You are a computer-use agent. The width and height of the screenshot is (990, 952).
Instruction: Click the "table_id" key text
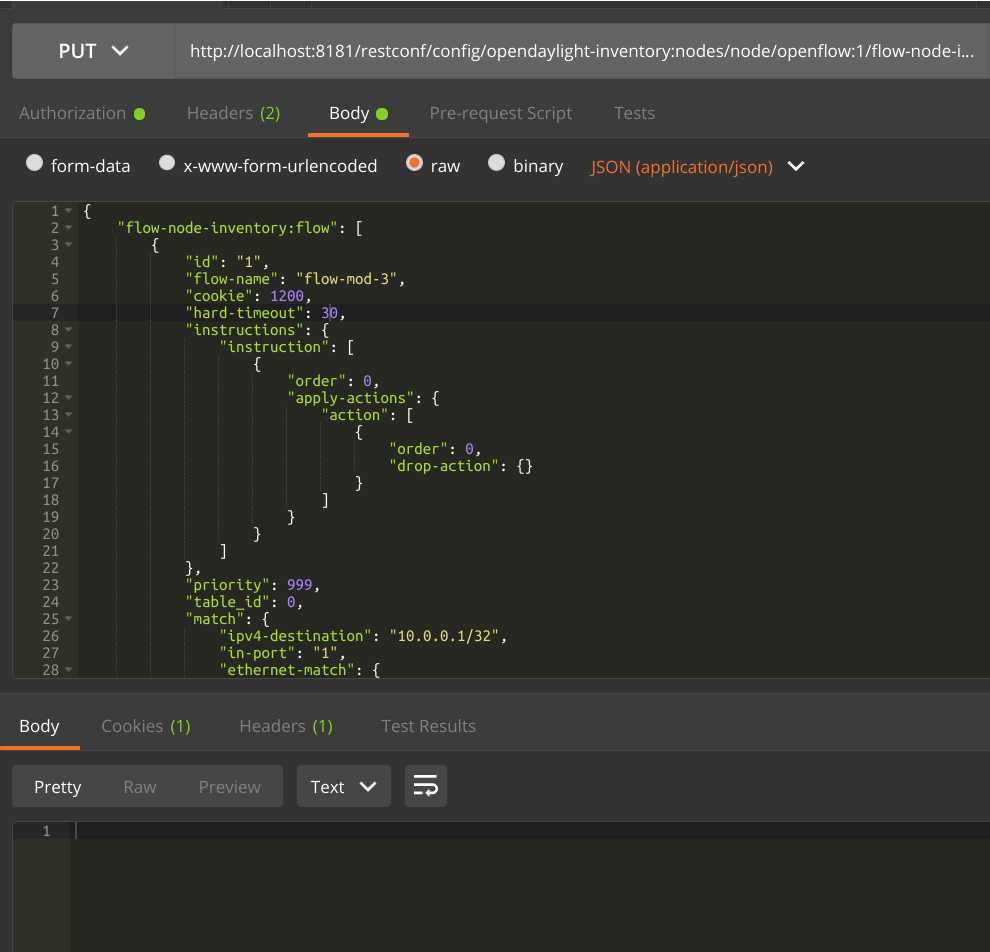pyautogui.click(x=227, y=602)
